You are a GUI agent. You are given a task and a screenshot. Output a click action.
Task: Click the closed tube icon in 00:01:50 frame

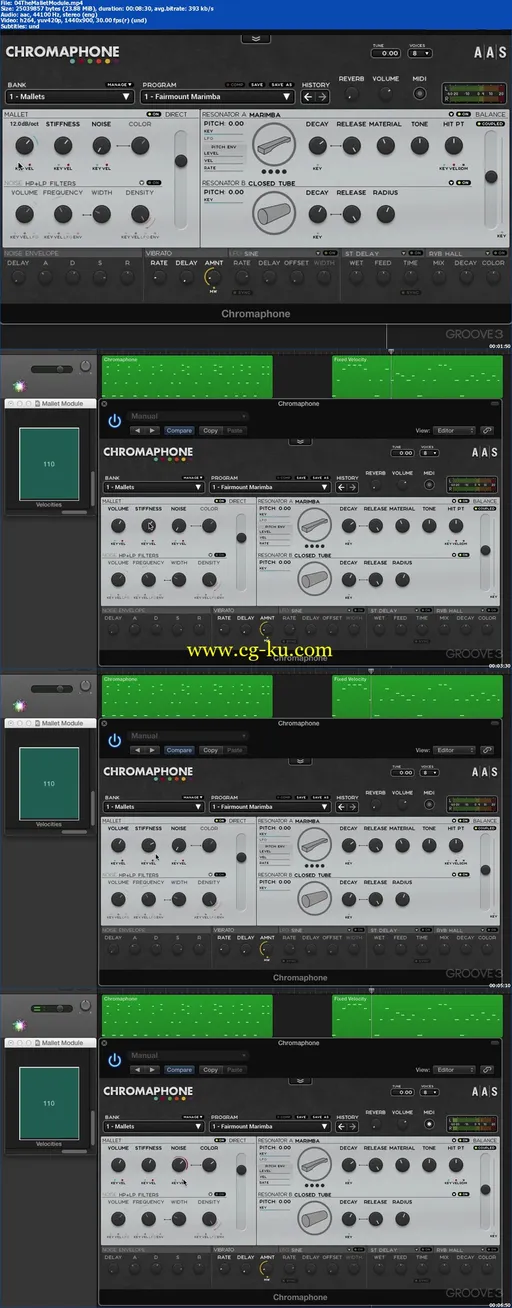point(275,212)
